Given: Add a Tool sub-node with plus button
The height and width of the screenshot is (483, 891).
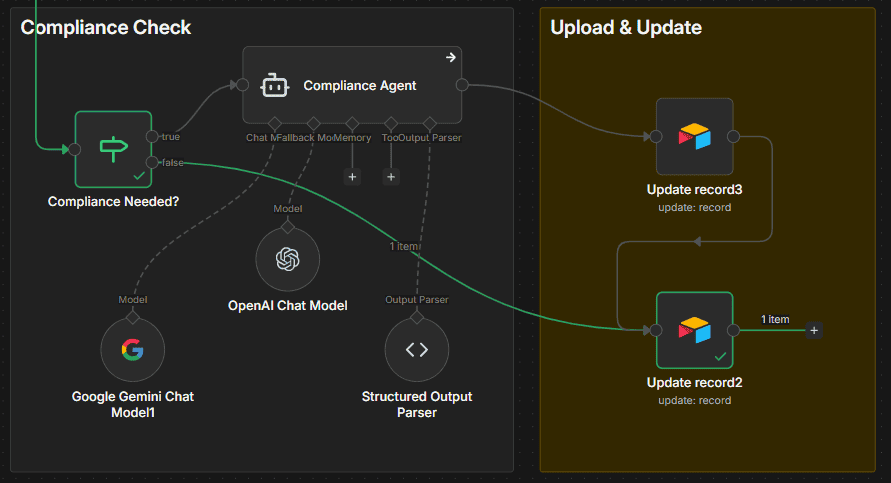Looking at the screenshot, I should (x=391, y=177).
